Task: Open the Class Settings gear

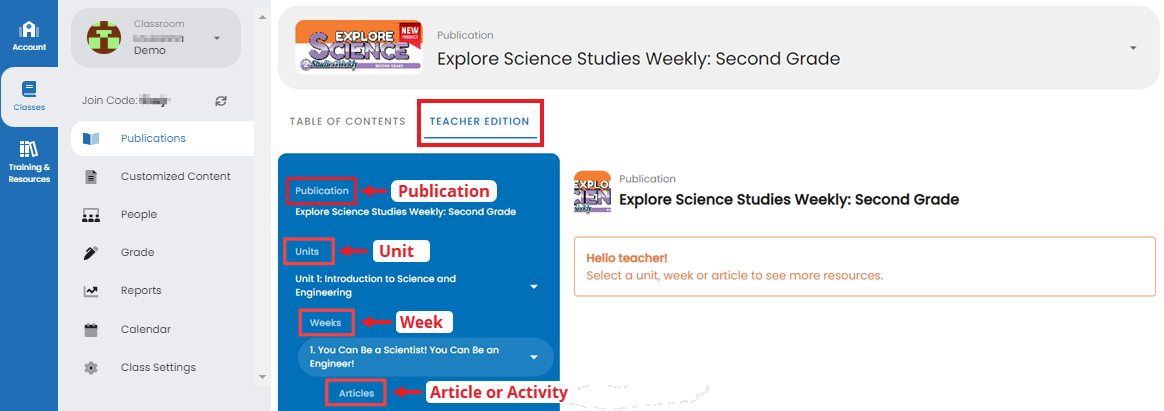Action: (x=91, y=367)
